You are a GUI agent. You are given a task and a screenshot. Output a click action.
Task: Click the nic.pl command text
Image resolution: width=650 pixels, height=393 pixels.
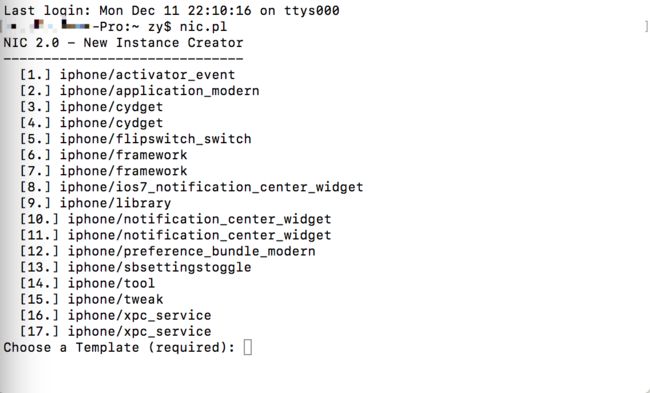coord(203,27)
